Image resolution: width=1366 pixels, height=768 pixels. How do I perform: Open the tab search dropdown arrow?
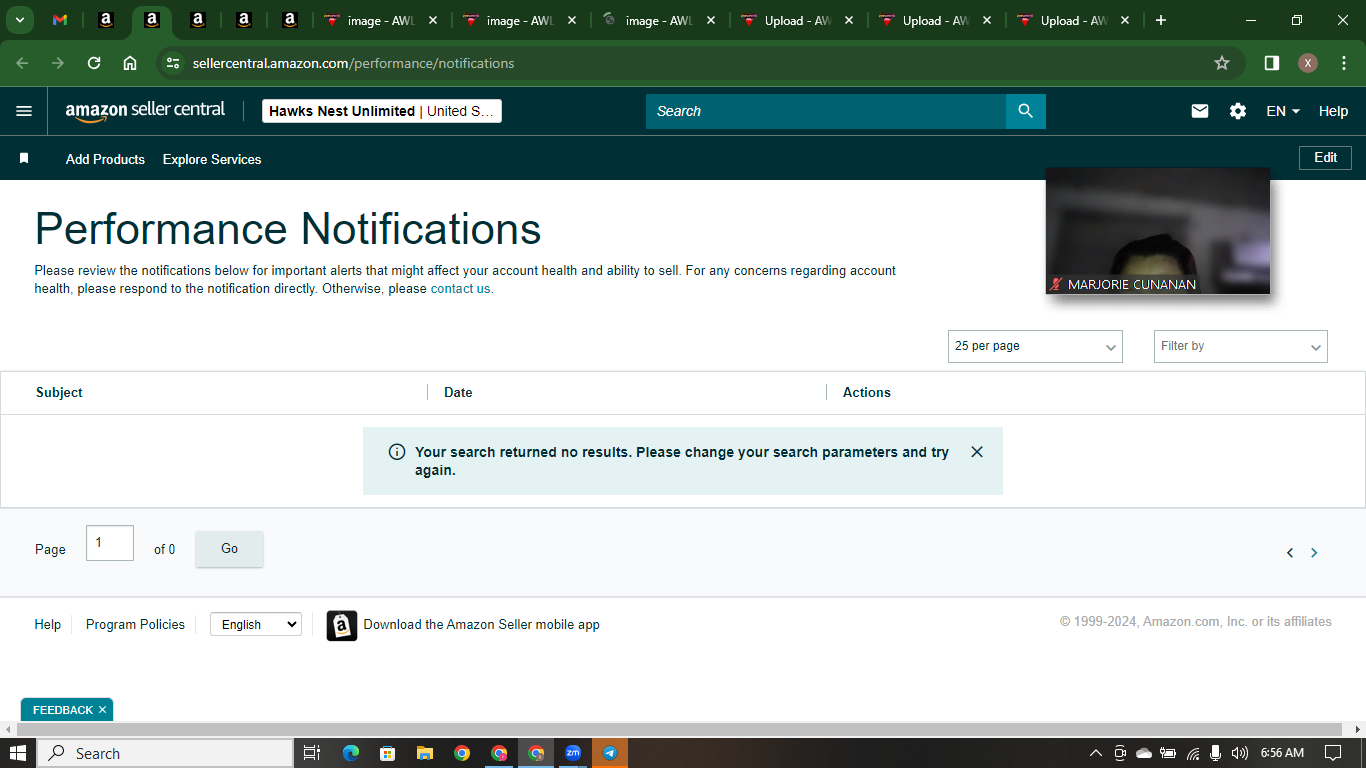[20, 20]
